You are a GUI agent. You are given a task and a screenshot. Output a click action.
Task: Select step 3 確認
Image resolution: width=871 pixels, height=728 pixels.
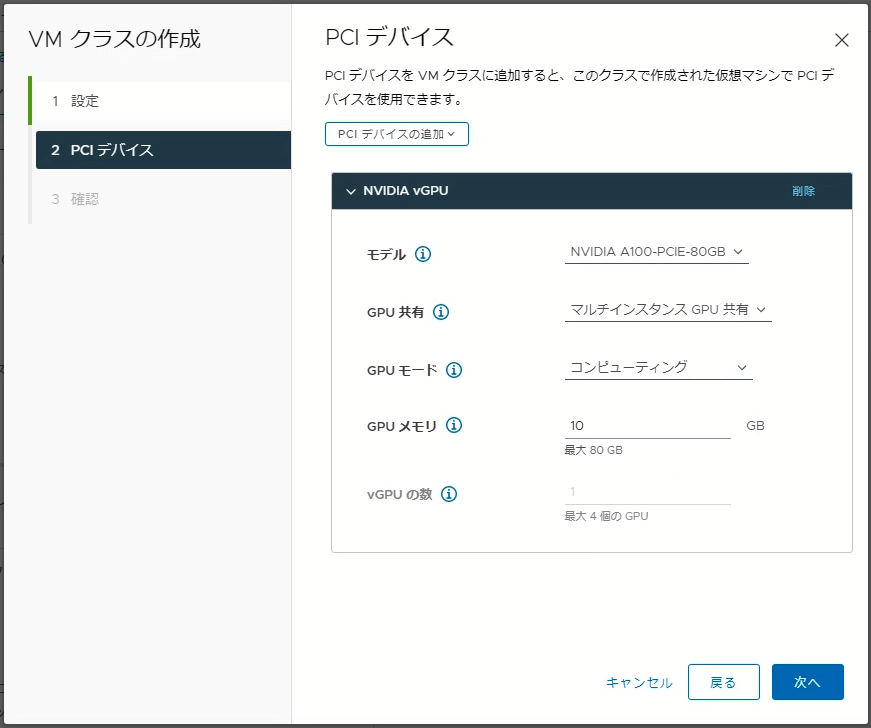(161, 199)
